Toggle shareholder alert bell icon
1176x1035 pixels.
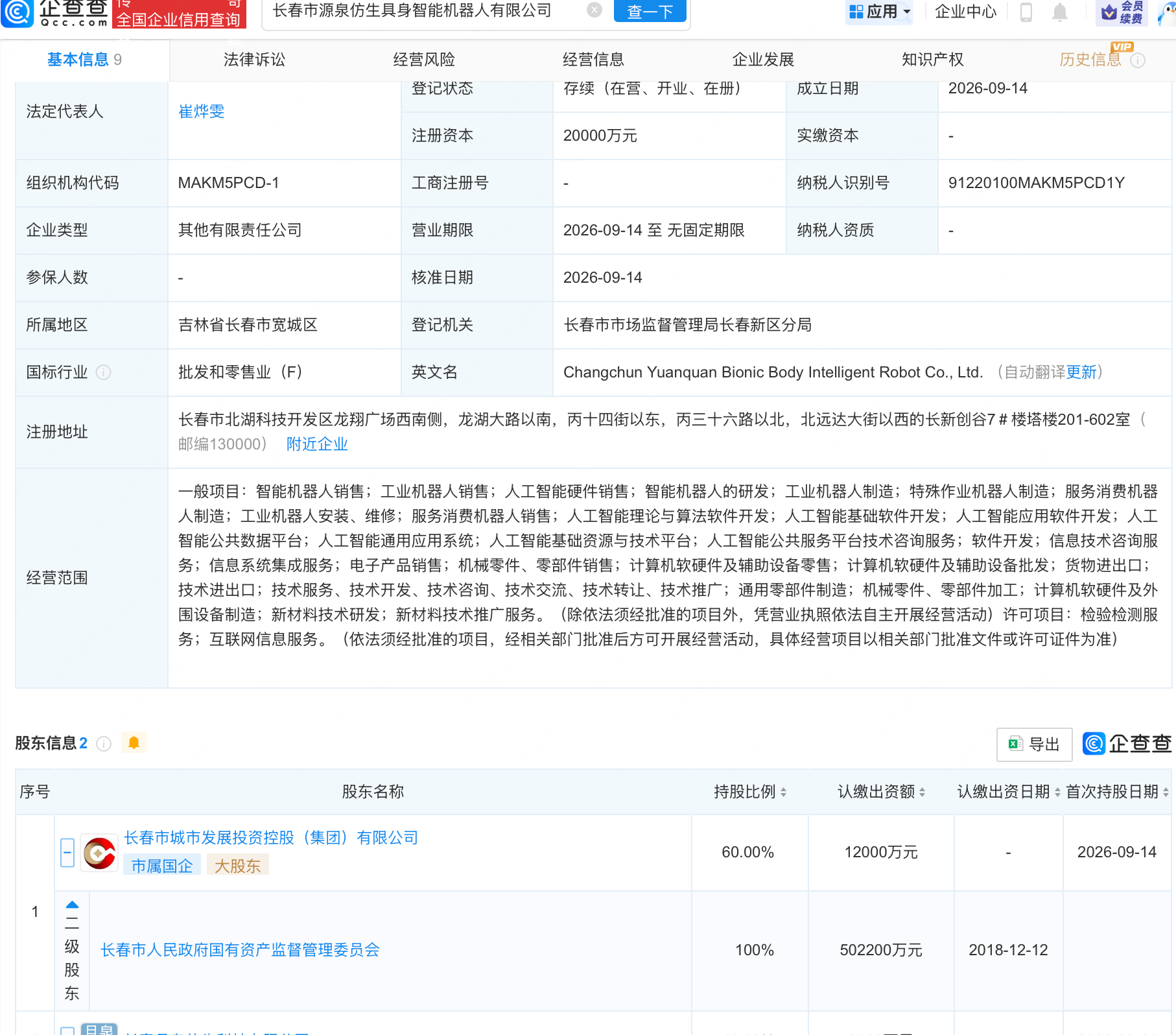[x=134, y=743]
